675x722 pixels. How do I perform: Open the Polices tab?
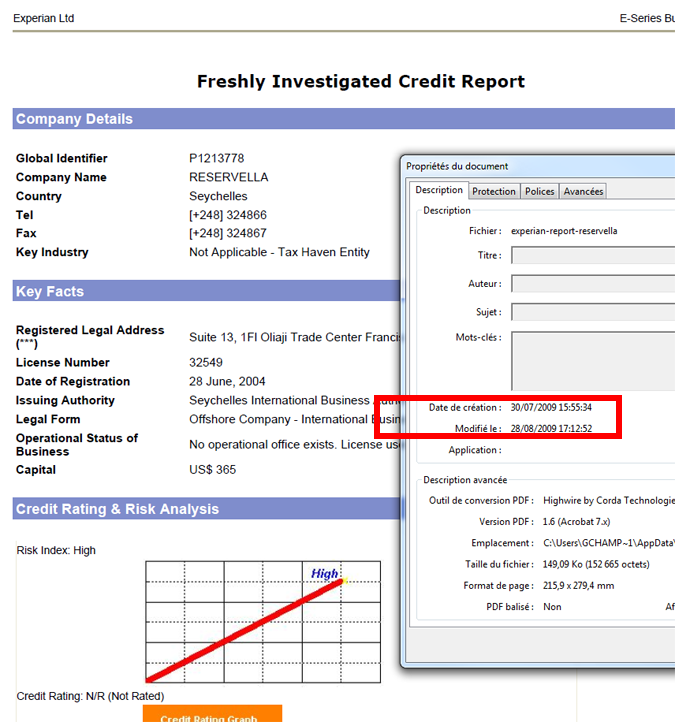coord(539,191)
